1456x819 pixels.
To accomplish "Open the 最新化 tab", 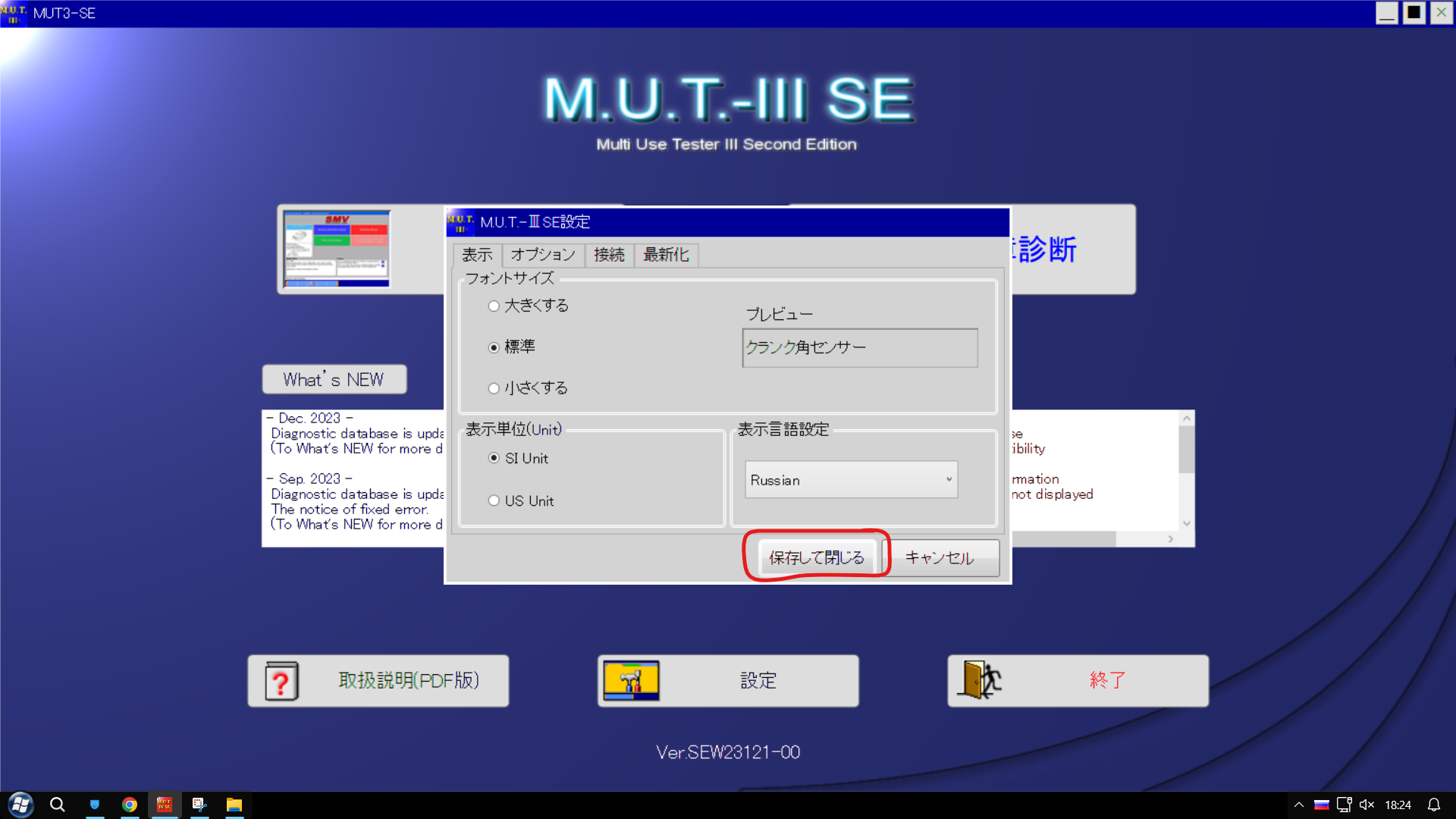I will coord(666,255).
